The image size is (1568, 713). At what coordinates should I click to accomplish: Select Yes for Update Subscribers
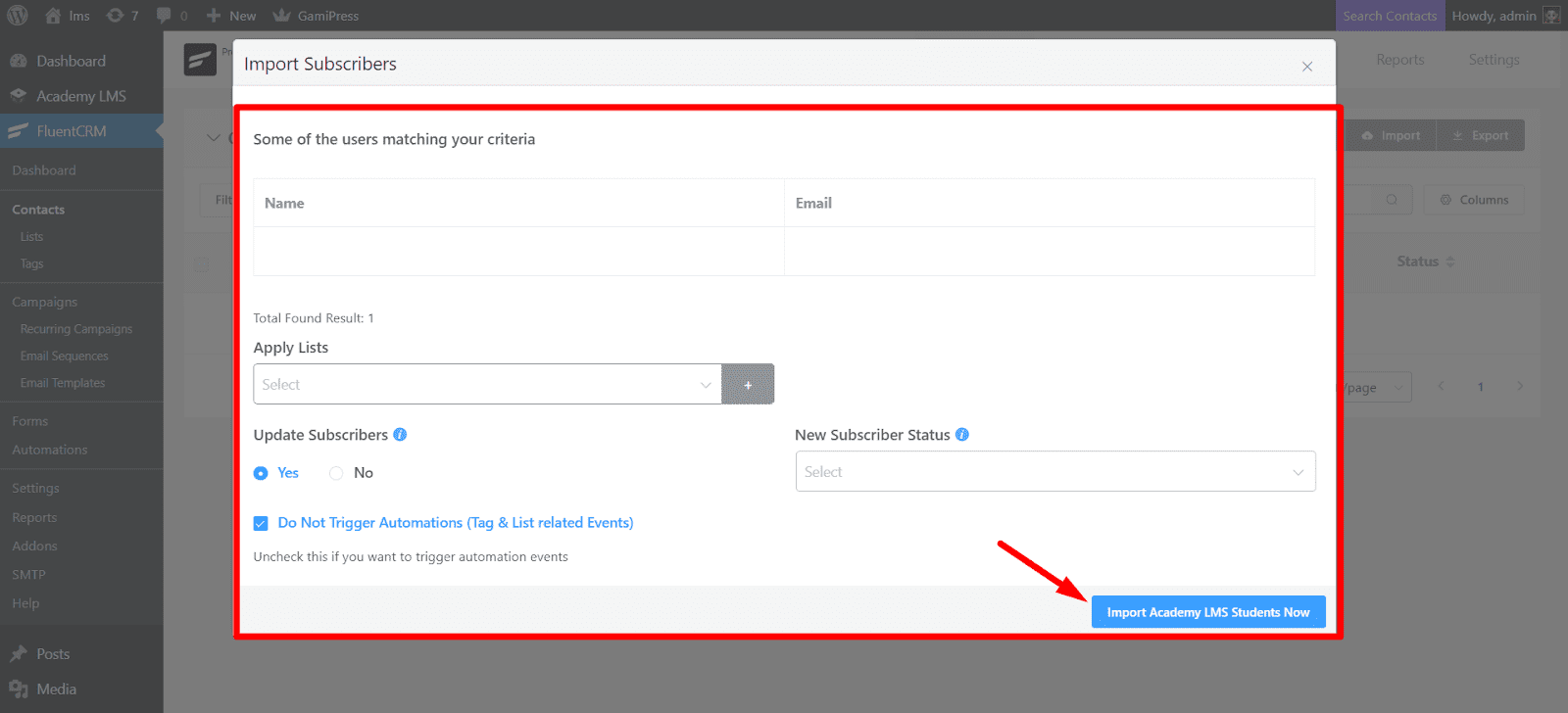[261, 473]
